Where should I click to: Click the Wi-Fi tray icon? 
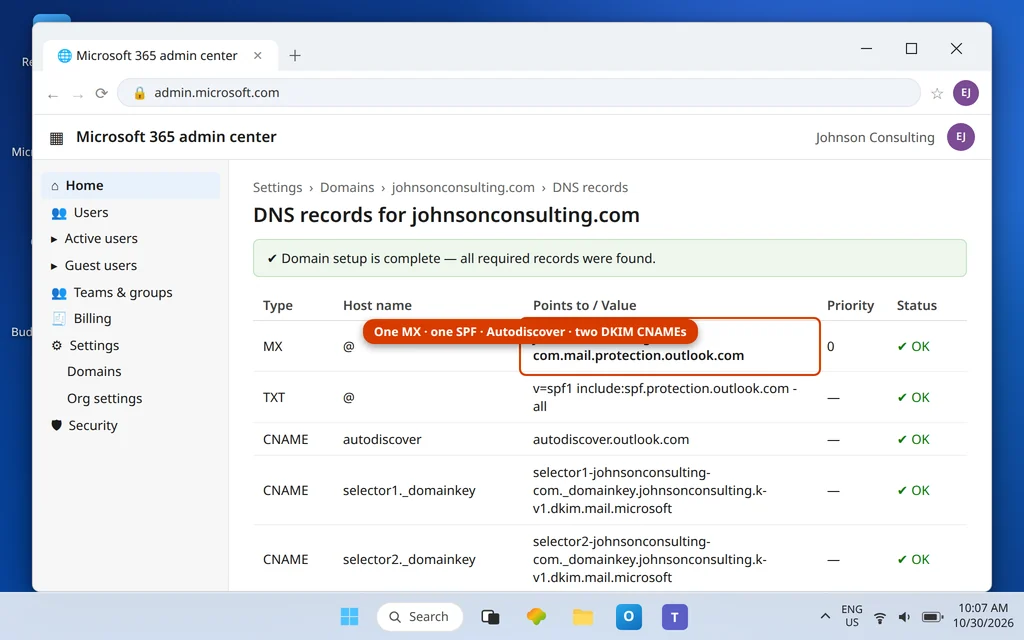click(x=880, y=617)
